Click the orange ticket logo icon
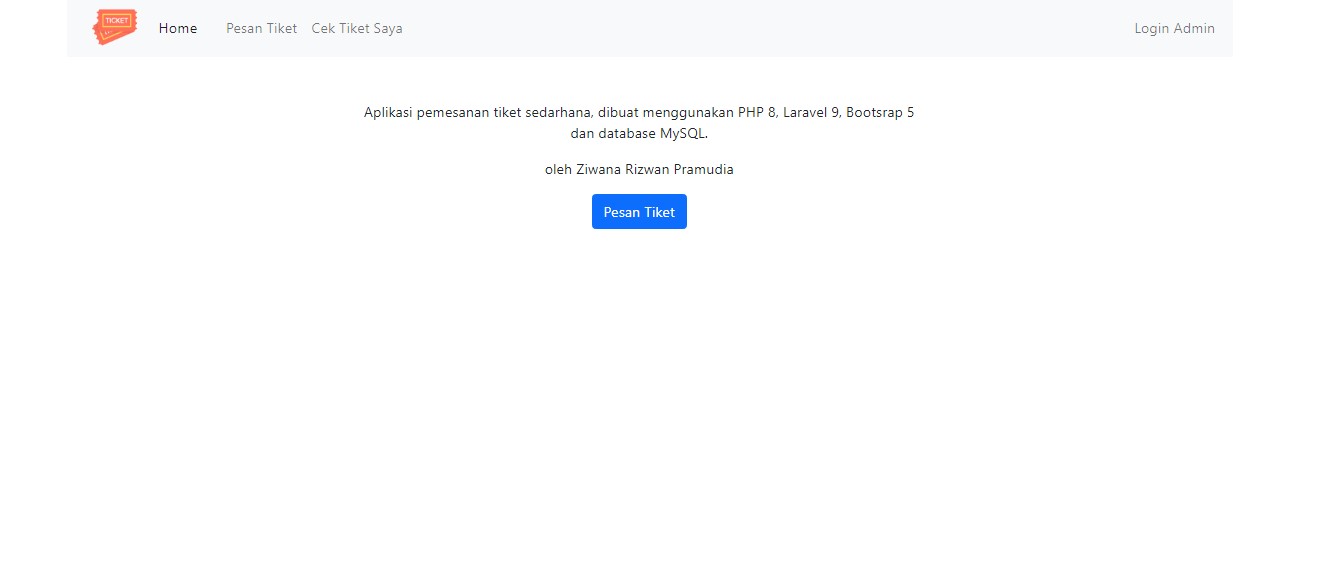The image size is (1321, 573). click(115, 27)
